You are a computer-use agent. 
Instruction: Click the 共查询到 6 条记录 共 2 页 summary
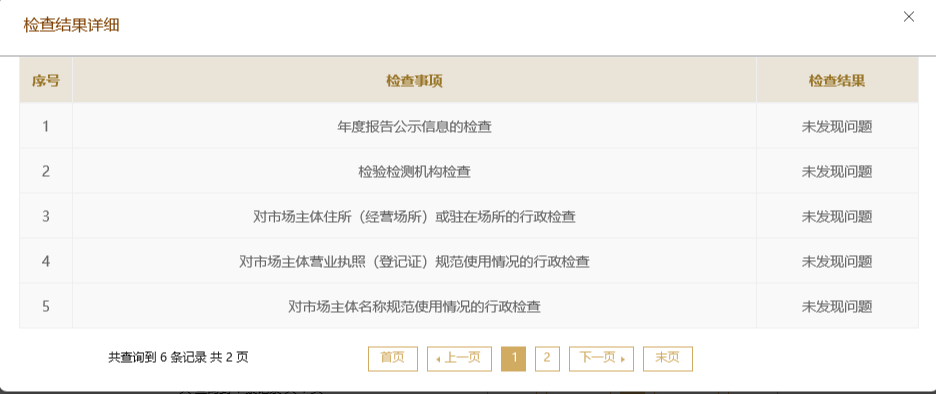[178, 358]
